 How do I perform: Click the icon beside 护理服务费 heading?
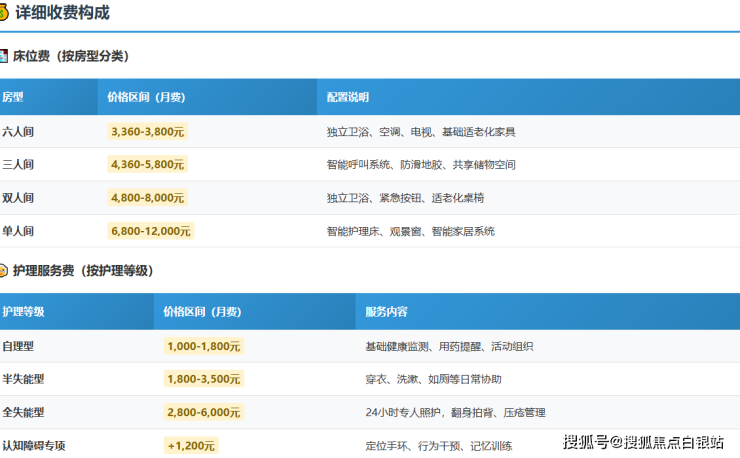3,271
